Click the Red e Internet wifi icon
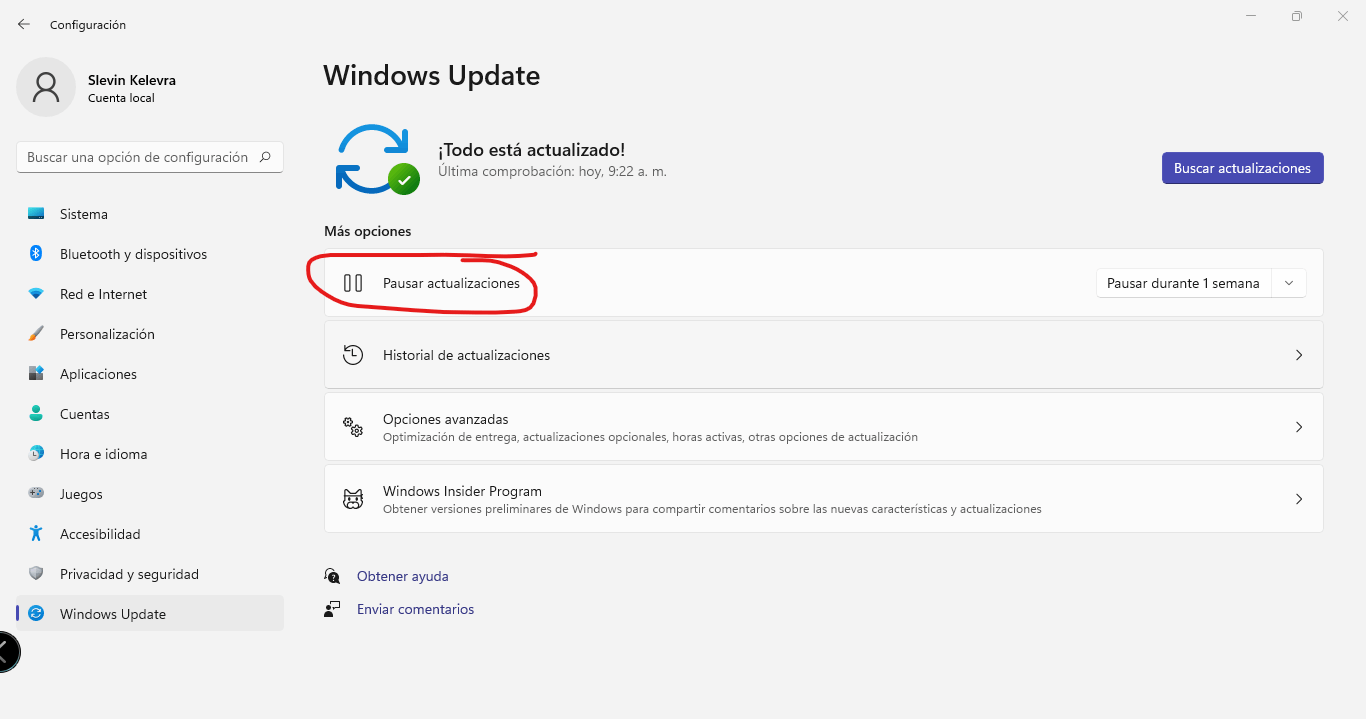The height and width of the screenshot is (719, 1366). click(36, 294)
